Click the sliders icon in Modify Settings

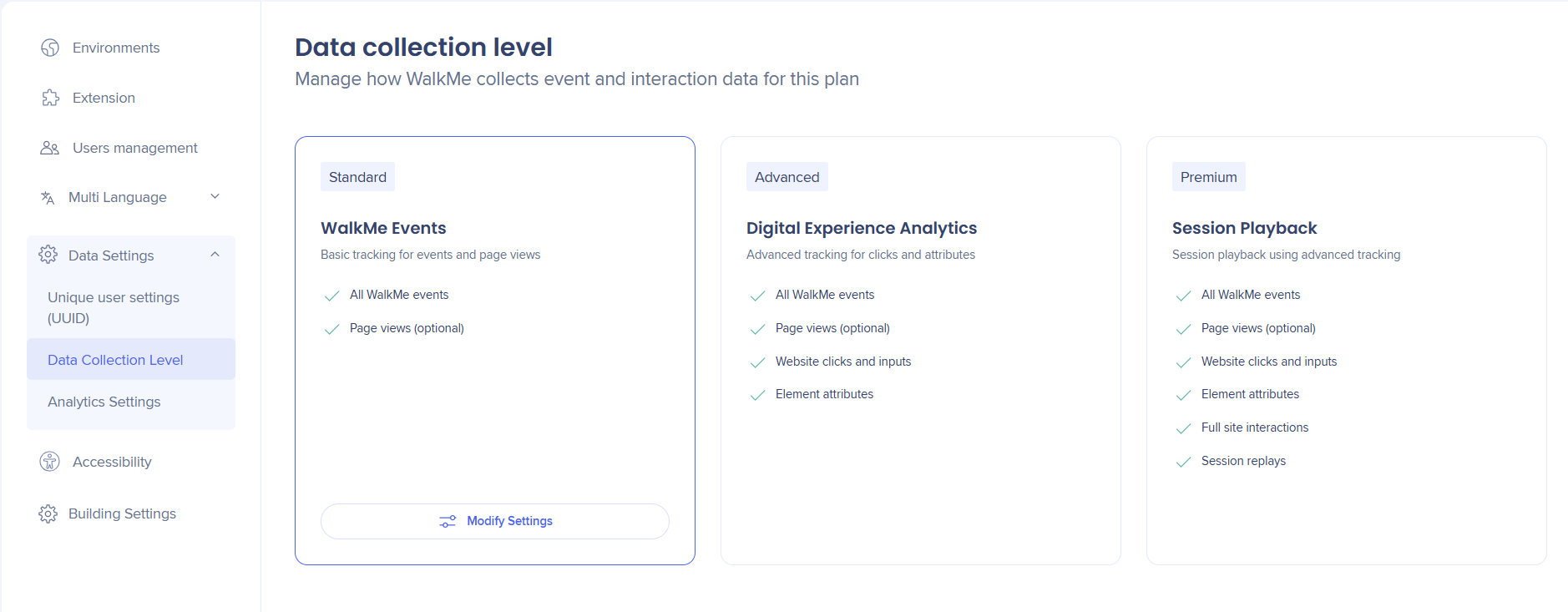[x=448, y=521]
